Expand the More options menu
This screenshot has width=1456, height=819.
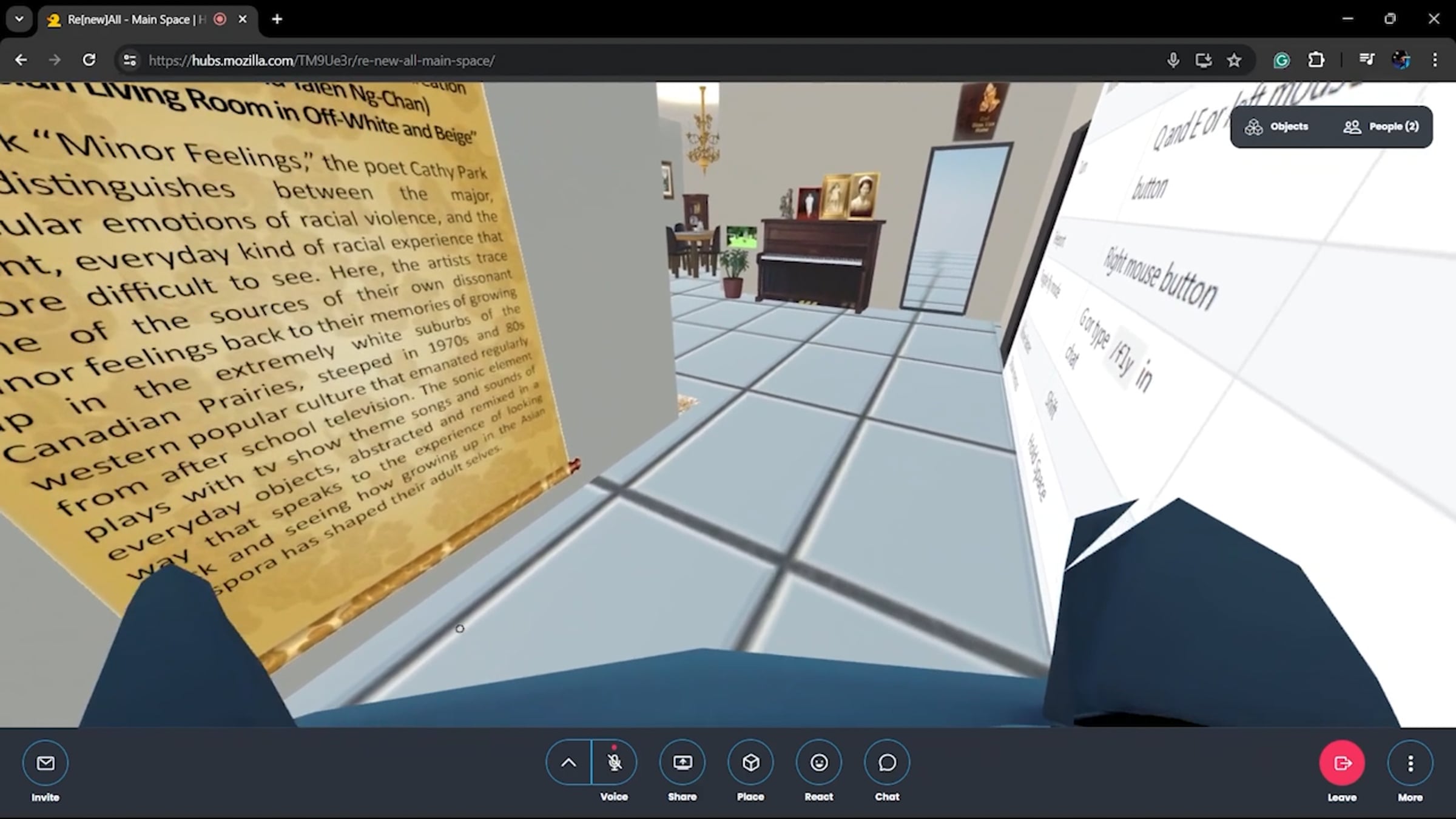point(1410,763)
